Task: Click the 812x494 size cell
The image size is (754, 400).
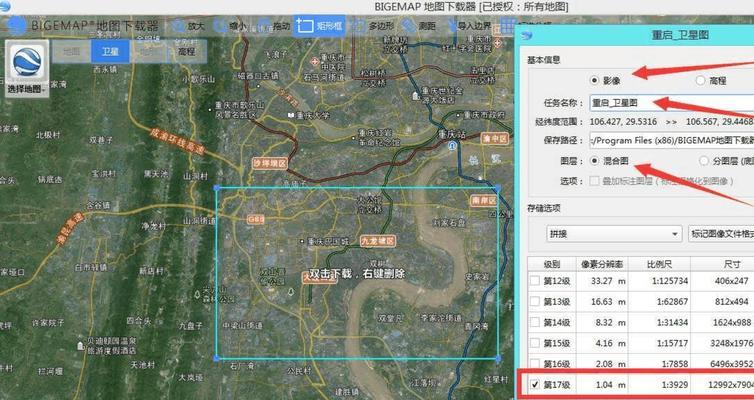Action: (722, 302)
